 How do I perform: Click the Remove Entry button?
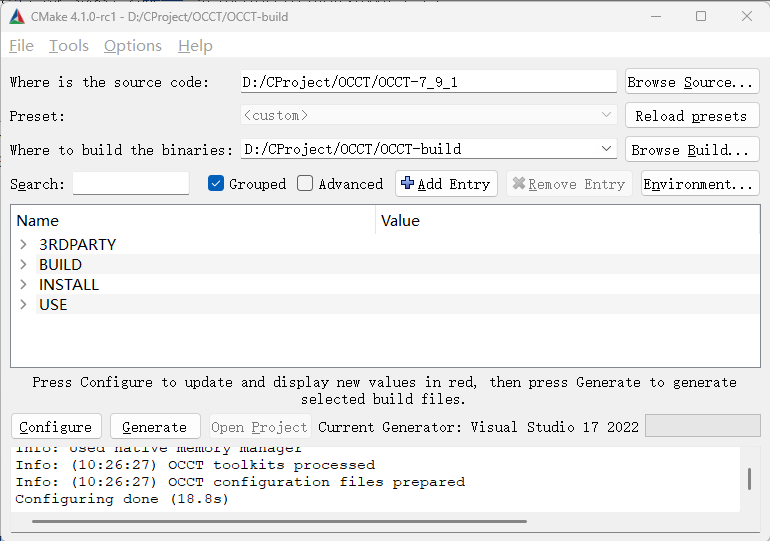pos(569,184)
